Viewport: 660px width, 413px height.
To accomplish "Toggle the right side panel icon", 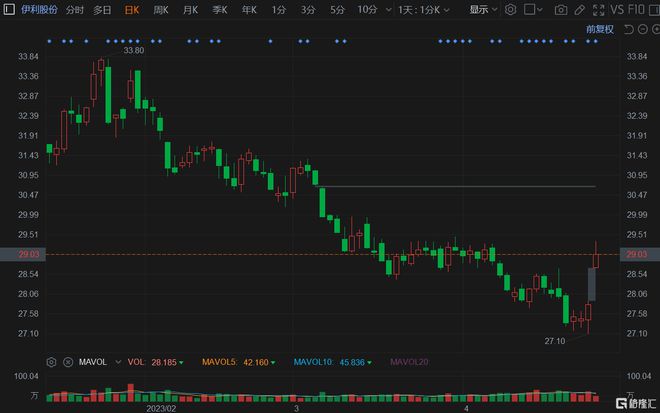I will tap(654, 10).
